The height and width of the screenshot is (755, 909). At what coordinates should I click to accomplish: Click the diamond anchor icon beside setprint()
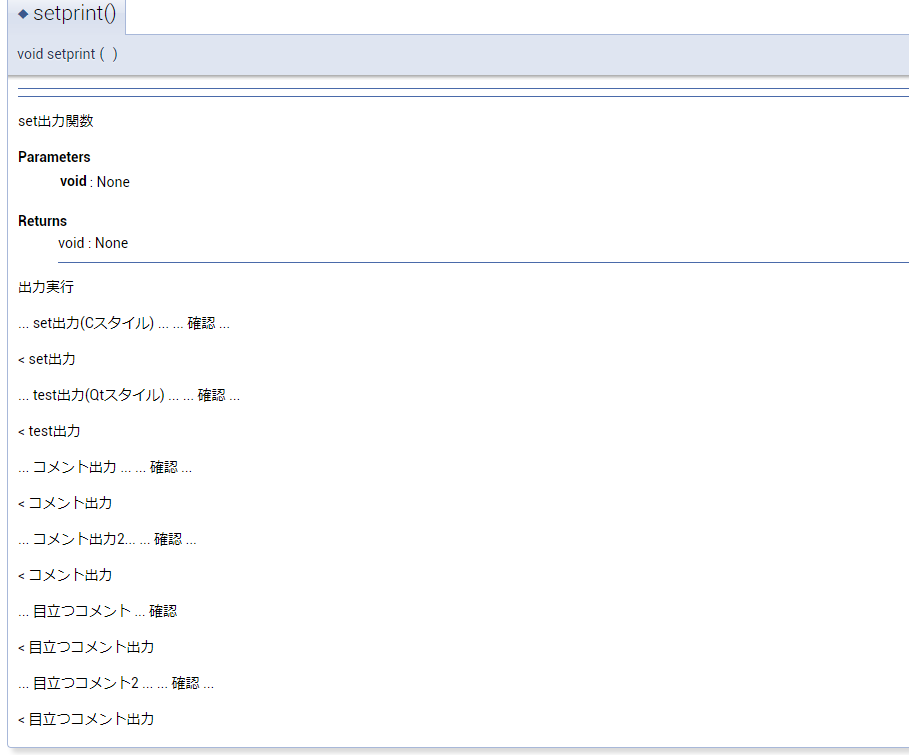tap(26, 15)
